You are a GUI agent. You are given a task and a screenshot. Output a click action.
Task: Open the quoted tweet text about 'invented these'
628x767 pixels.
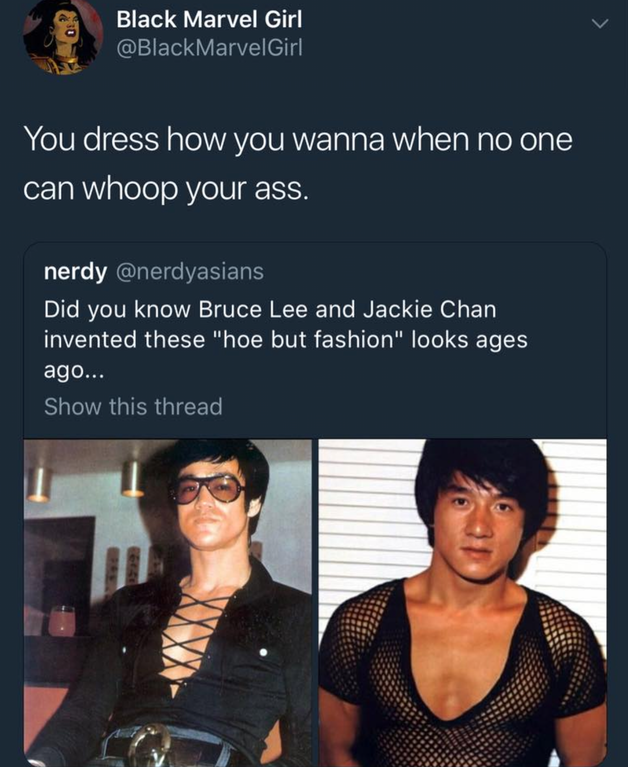pyautogui.click(x=286, y=339)
